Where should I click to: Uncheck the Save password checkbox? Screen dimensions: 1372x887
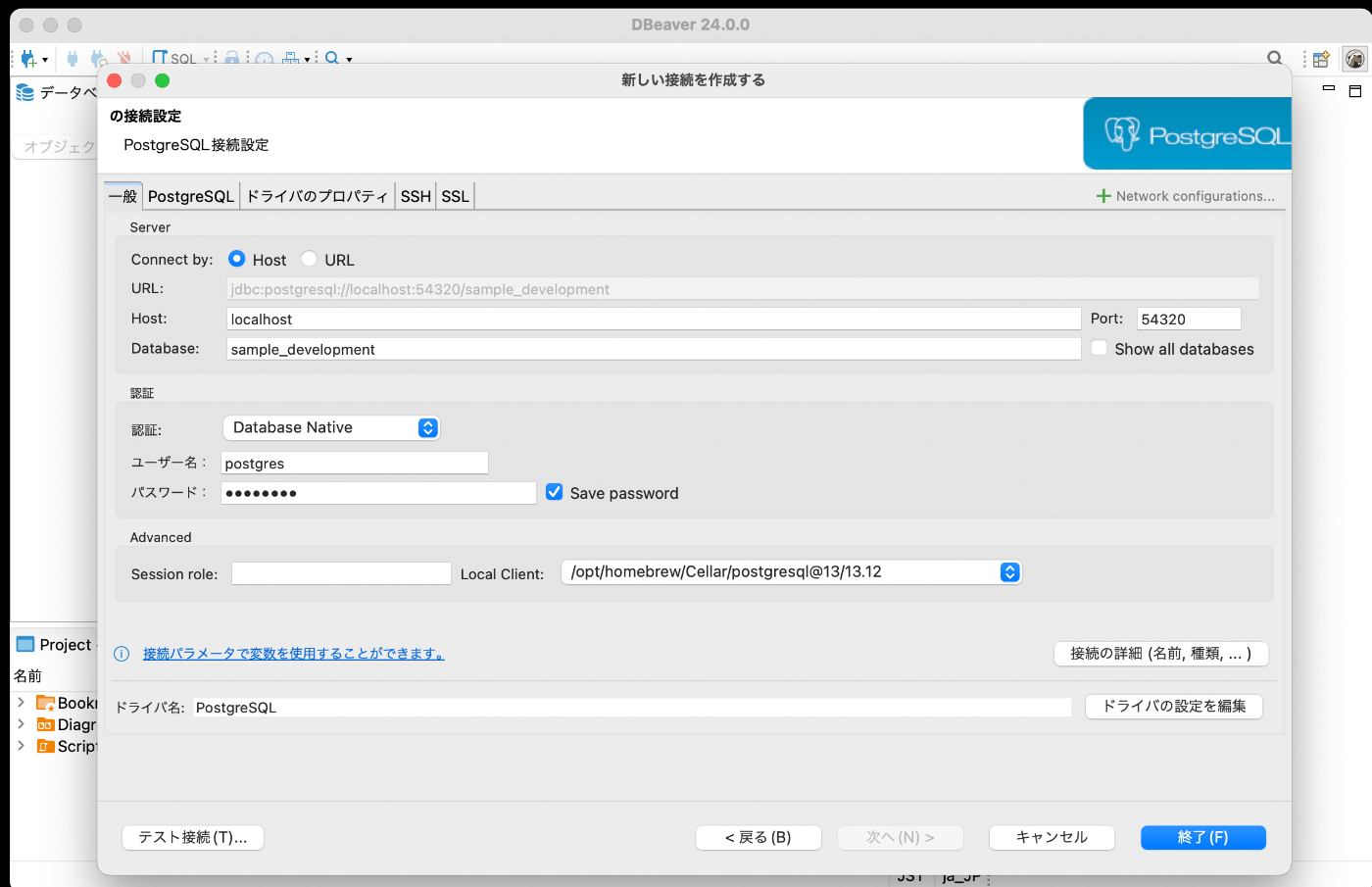(x=554, y=492)
